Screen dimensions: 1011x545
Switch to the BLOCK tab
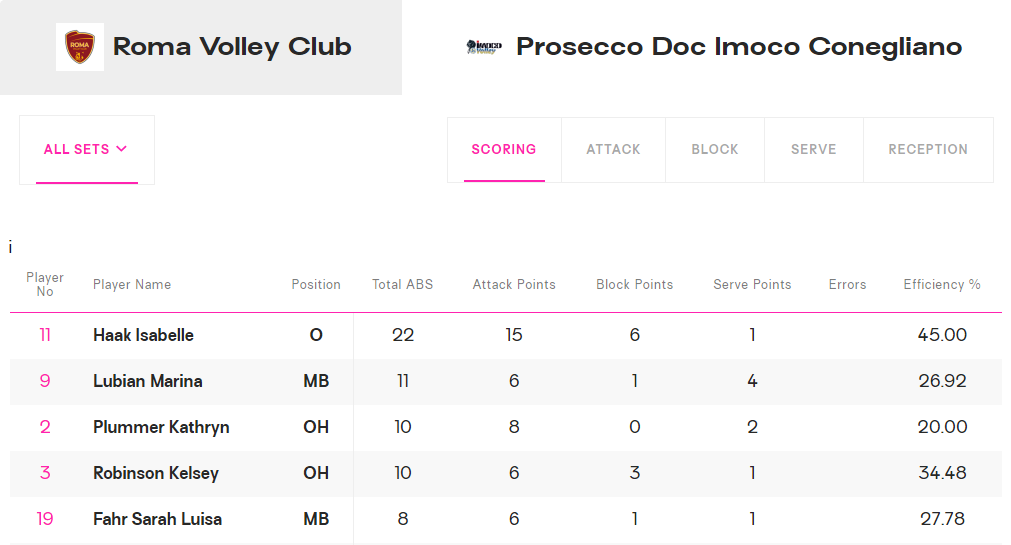715,150
